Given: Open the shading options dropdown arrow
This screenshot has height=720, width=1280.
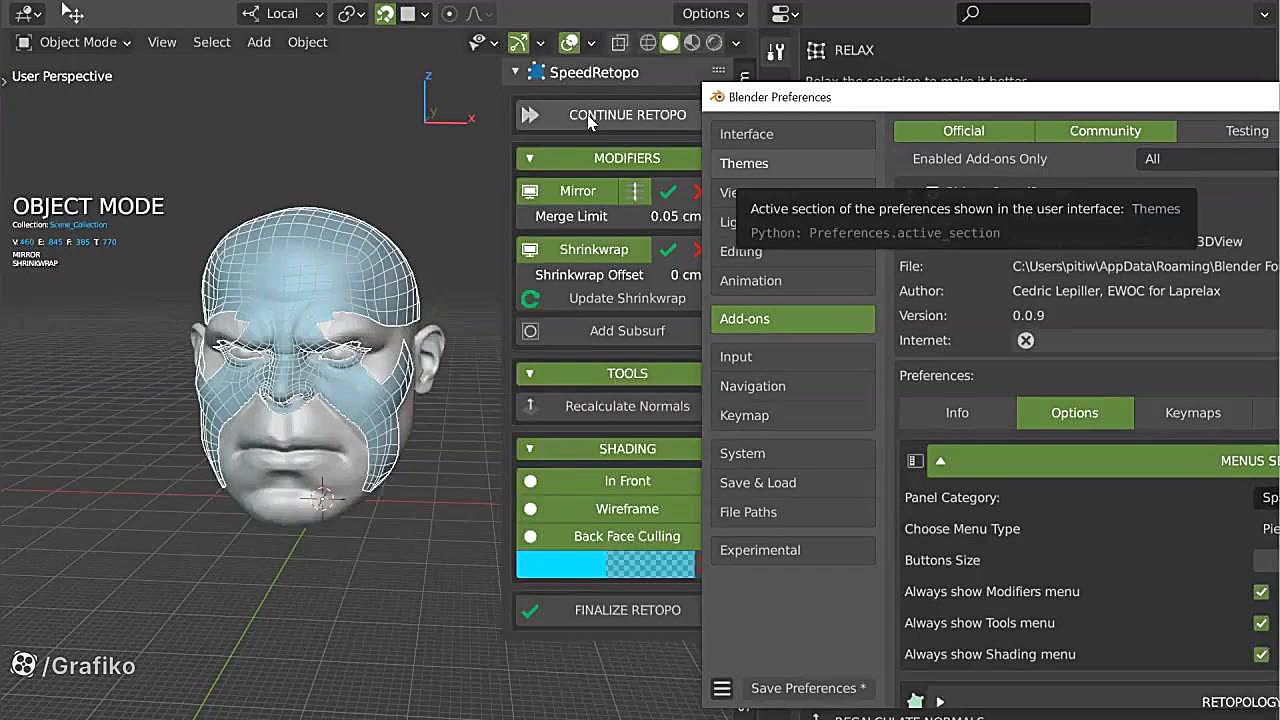Looking at the screenshot, I should coord(736,42).
